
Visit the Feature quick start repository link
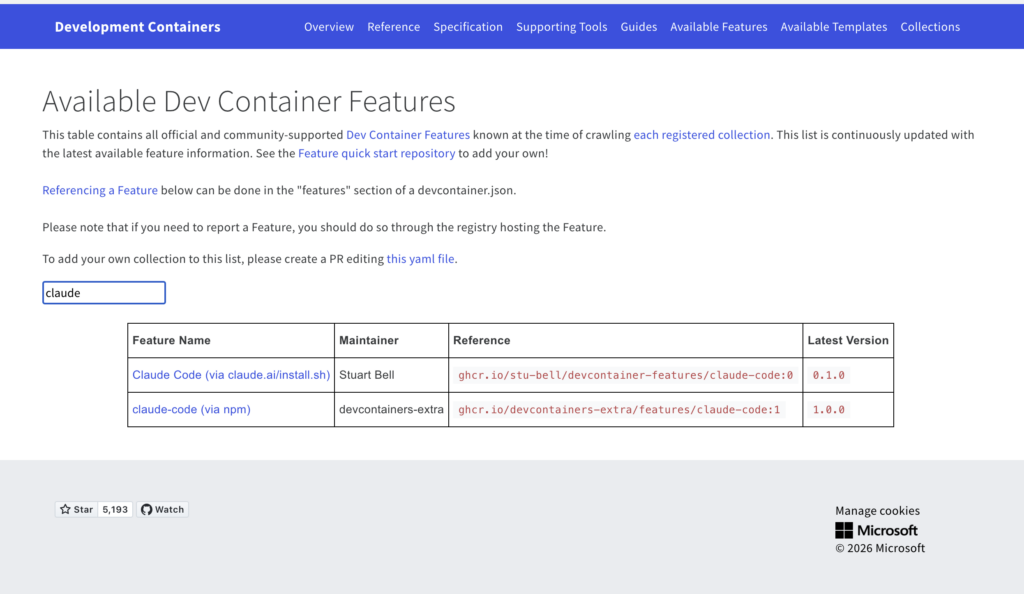pos(376,154)
